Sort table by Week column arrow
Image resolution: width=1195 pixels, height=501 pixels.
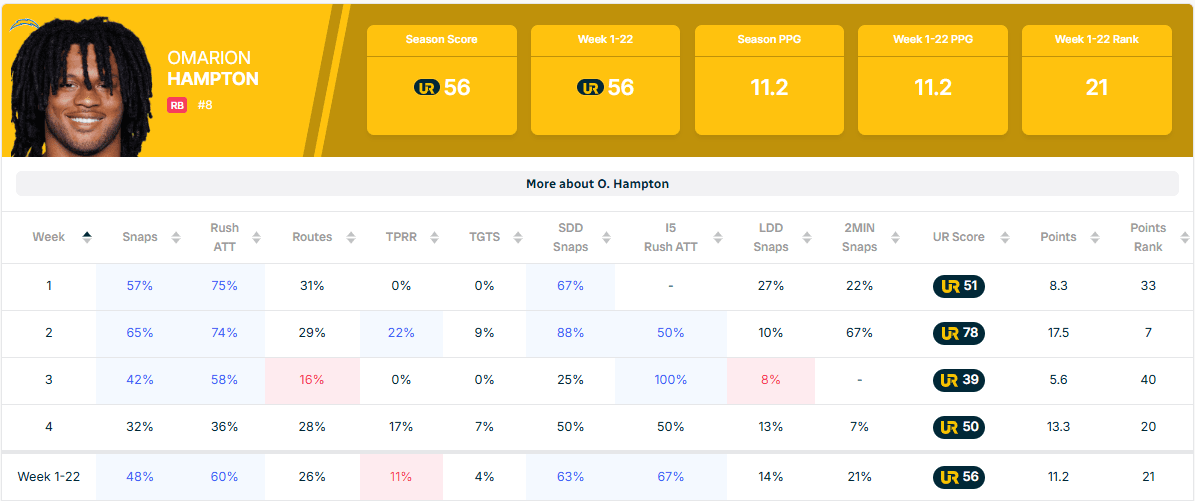click(87, 237)
